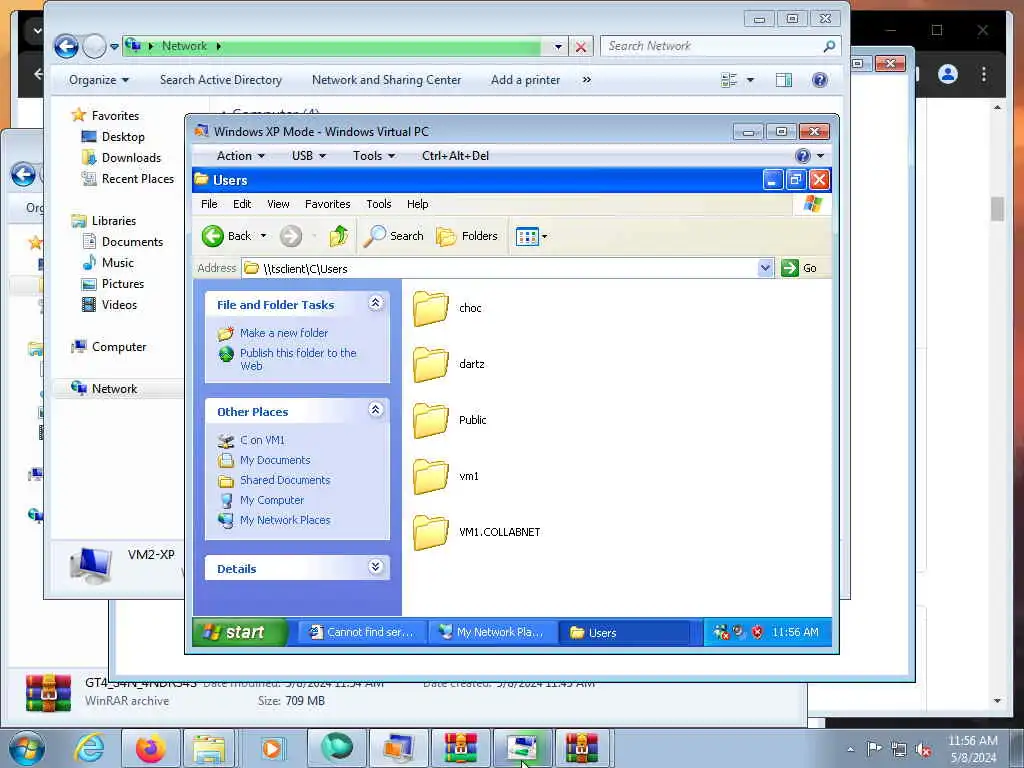Screen dimensions: 1024x768
Task: Click the XP start button
Action: (x=239, y=632)
